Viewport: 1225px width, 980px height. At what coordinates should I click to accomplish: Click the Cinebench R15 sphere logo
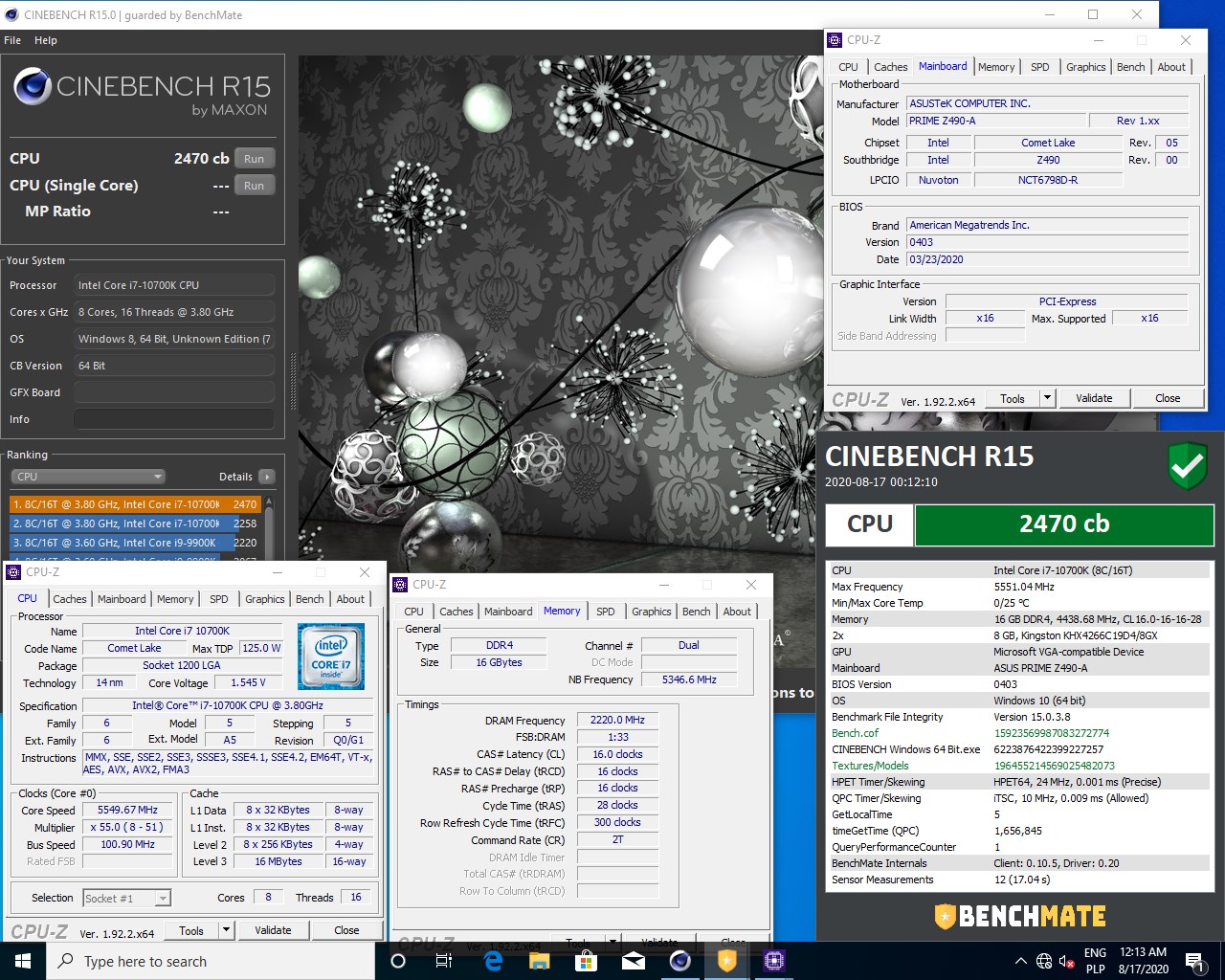33,87
